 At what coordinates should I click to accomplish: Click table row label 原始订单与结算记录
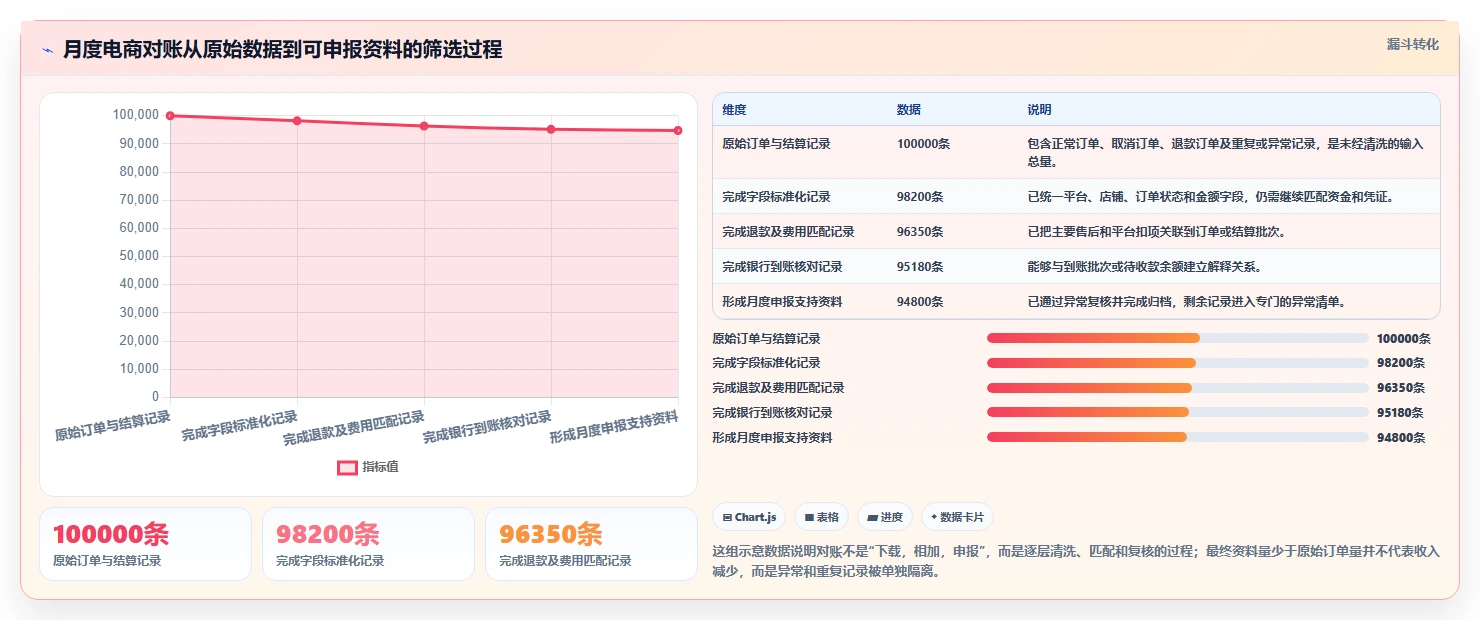point(776,144)
